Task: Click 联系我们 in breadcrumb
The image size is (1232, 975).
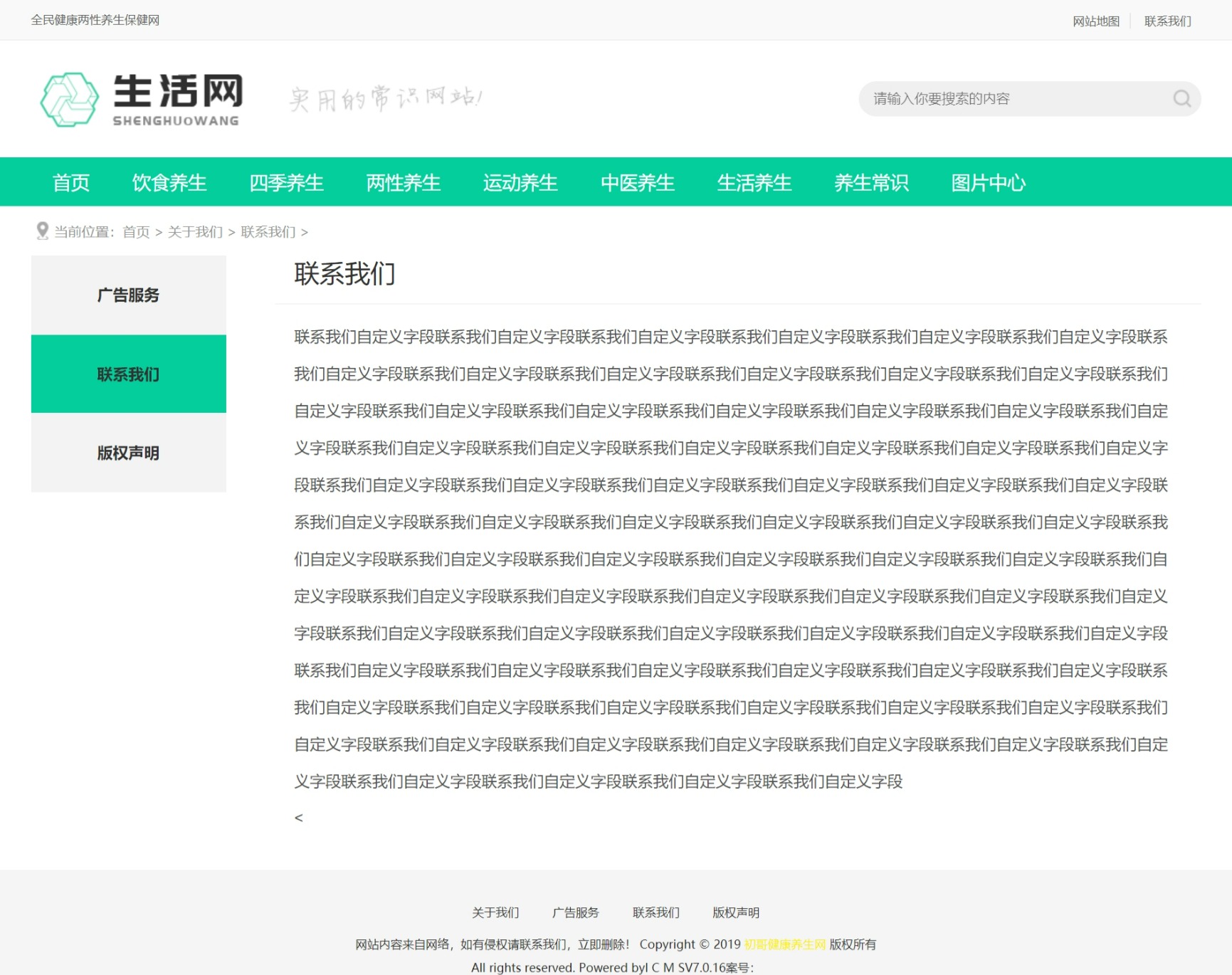Action: [268, 232]
